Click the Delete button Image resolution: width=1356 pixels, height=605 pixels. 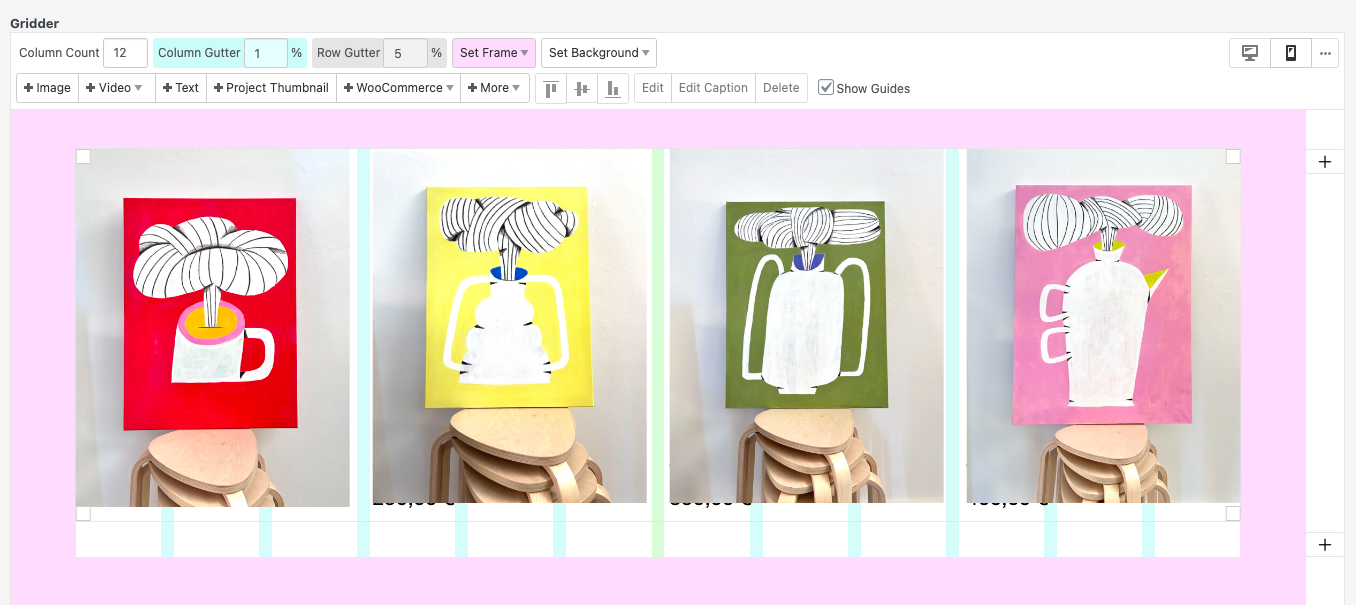[x=781, y=88]
